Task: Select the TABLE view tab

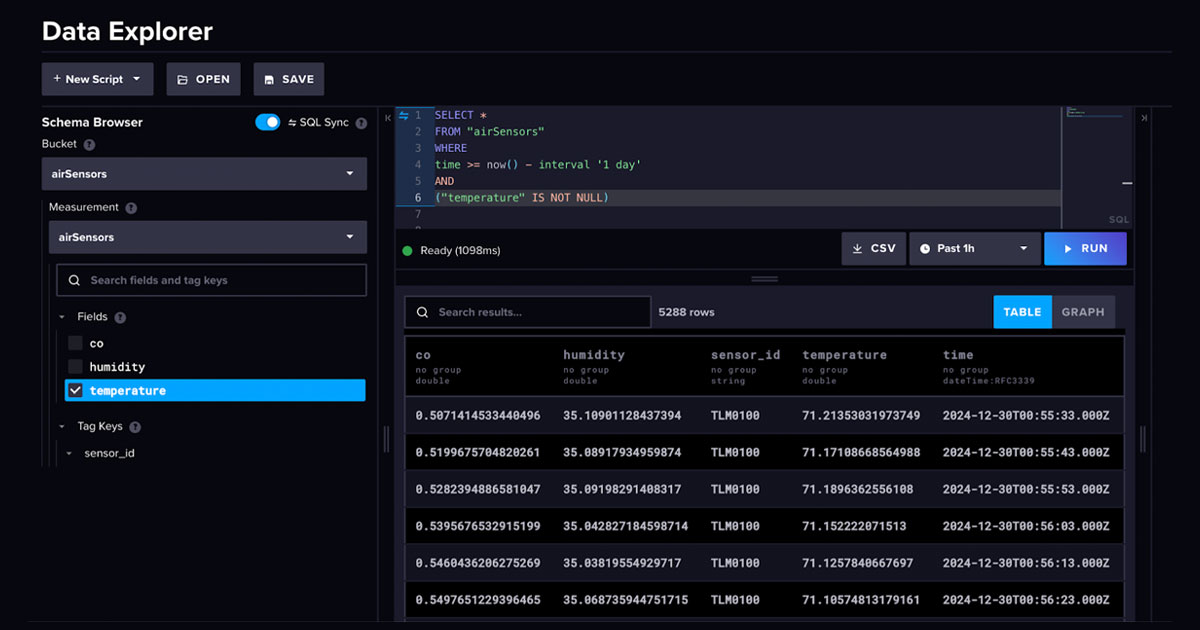Action: click(1022, 311)
